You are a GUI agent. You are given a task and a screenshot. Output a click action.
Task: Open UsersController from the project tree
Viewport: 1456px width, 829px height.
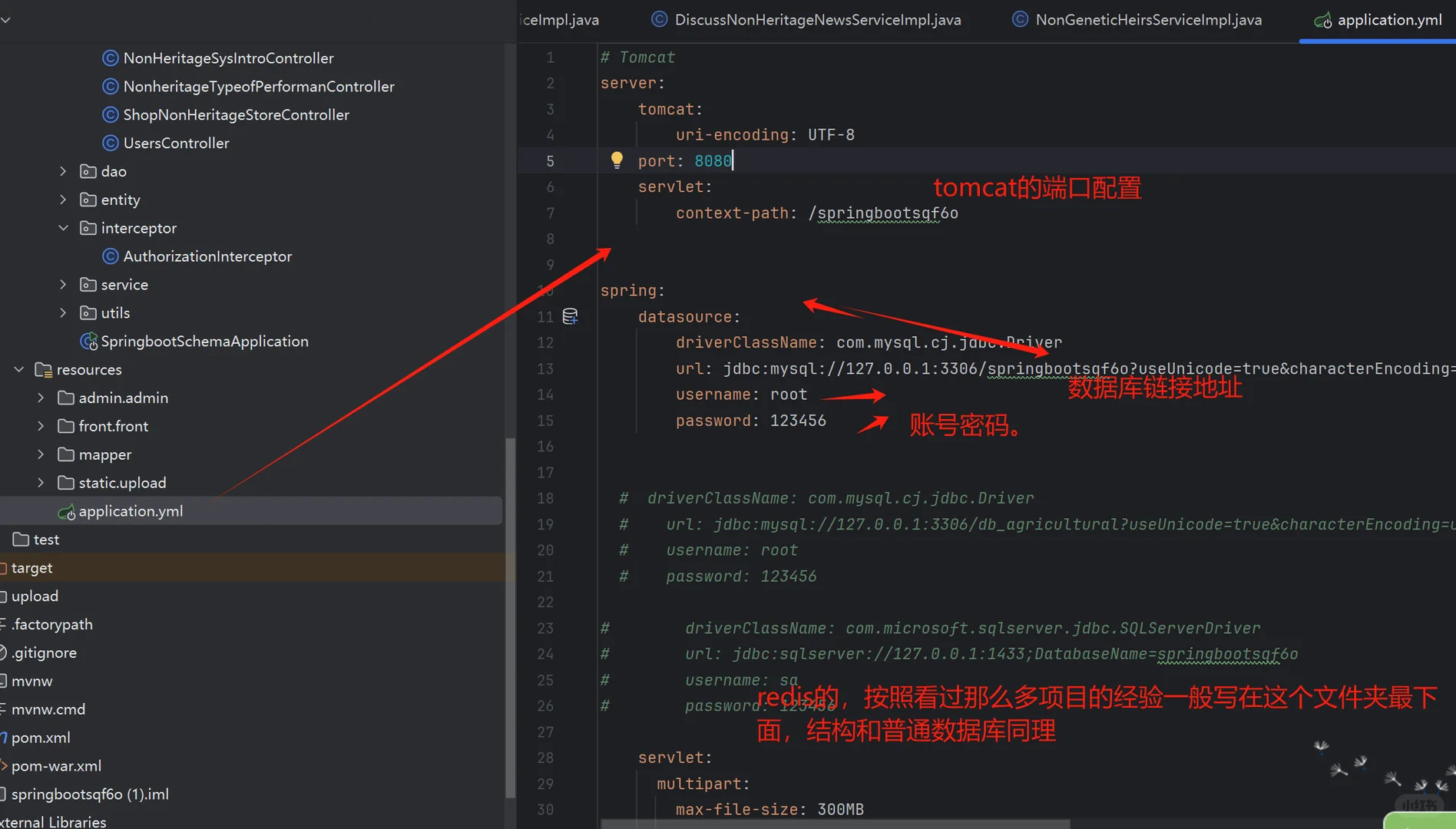[x=176, y=143]
